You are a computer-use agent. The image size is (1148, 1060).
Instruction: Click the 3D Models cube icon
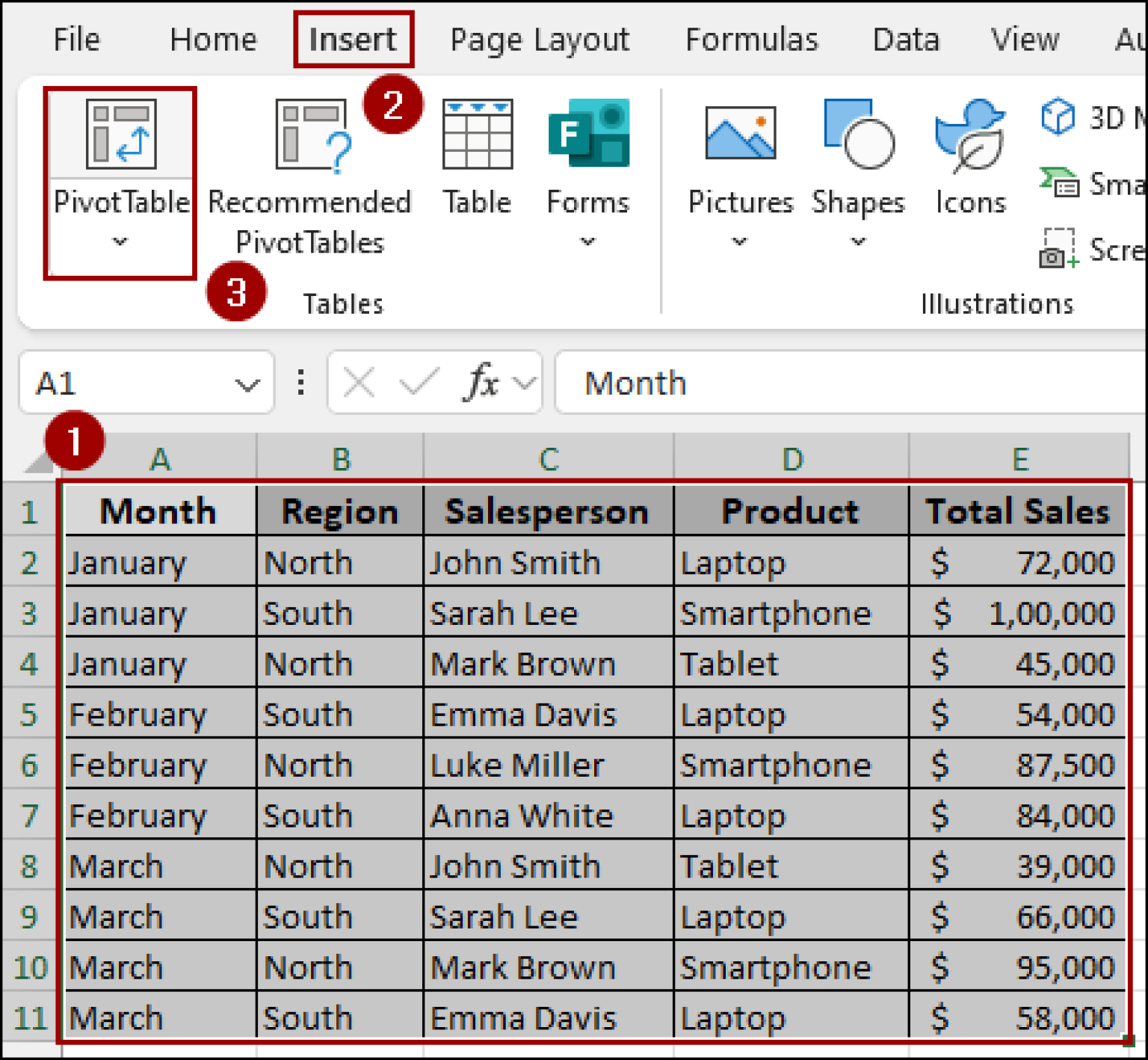click(x=1058, y=117)
